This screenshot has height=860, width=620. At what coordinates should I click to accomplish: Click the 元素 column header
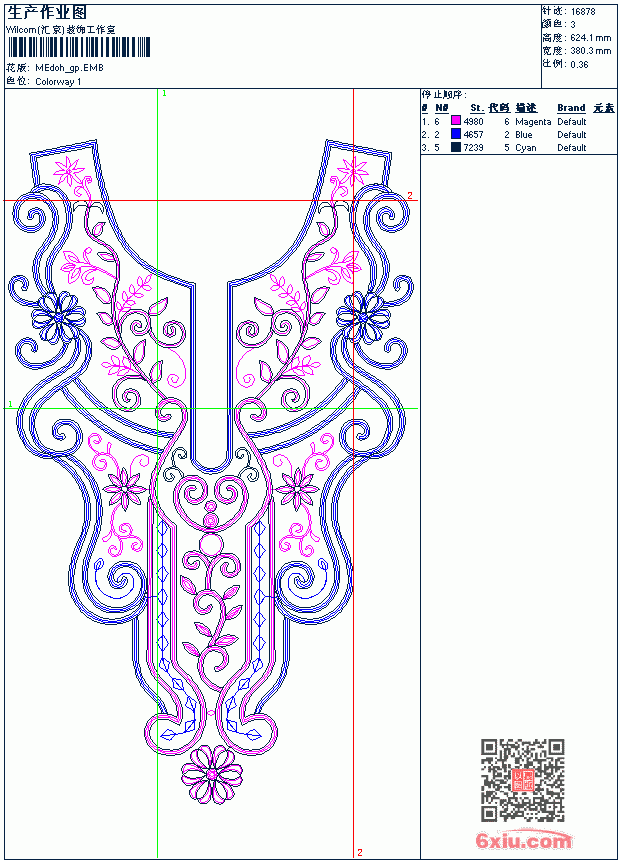pyautogui.click(x=604, y=108)
